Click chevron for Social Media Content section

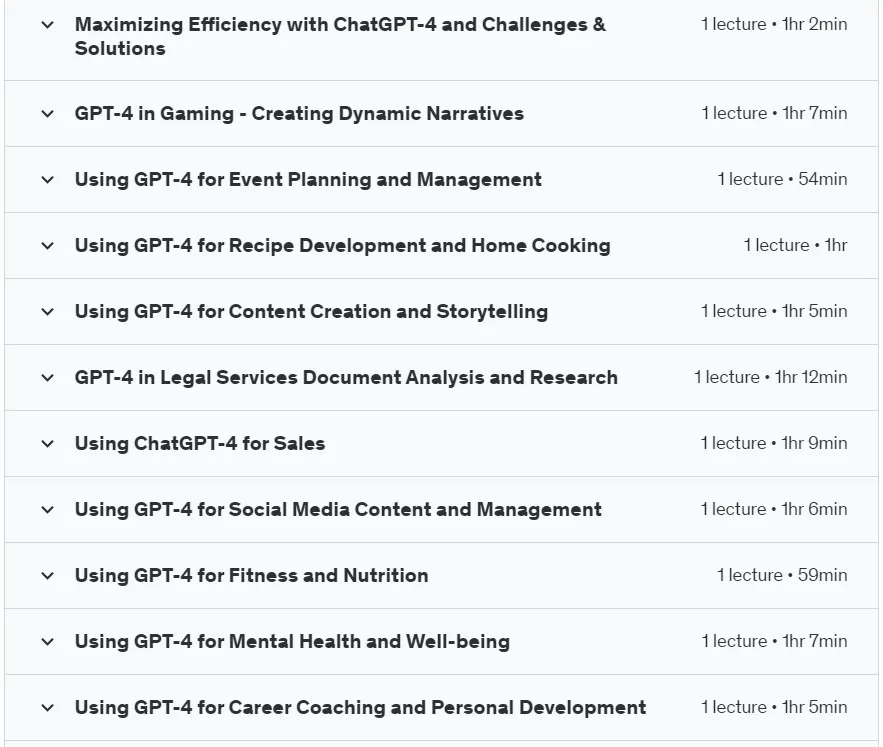(x=48, y=510)
